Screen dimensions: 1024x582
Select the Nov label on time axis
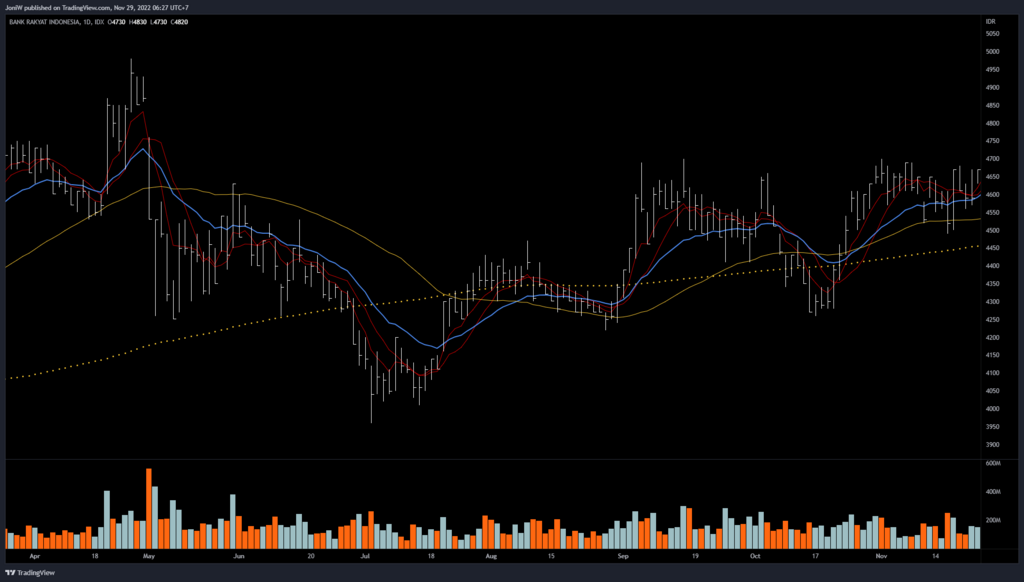point(881,555)
